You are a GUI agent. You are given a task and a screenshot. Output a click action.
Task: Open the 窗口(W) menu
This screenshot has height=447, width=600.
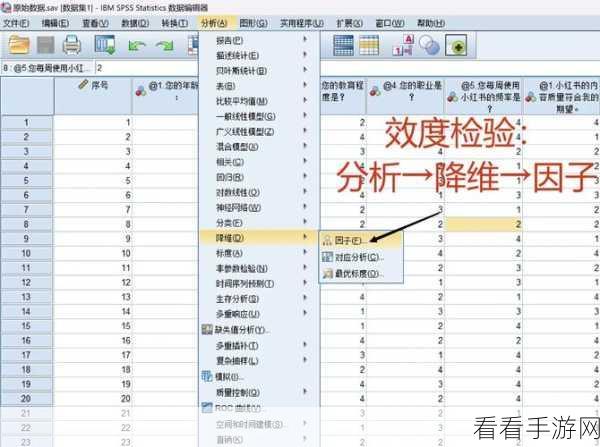pyautogui.click(x=390, y=23)
